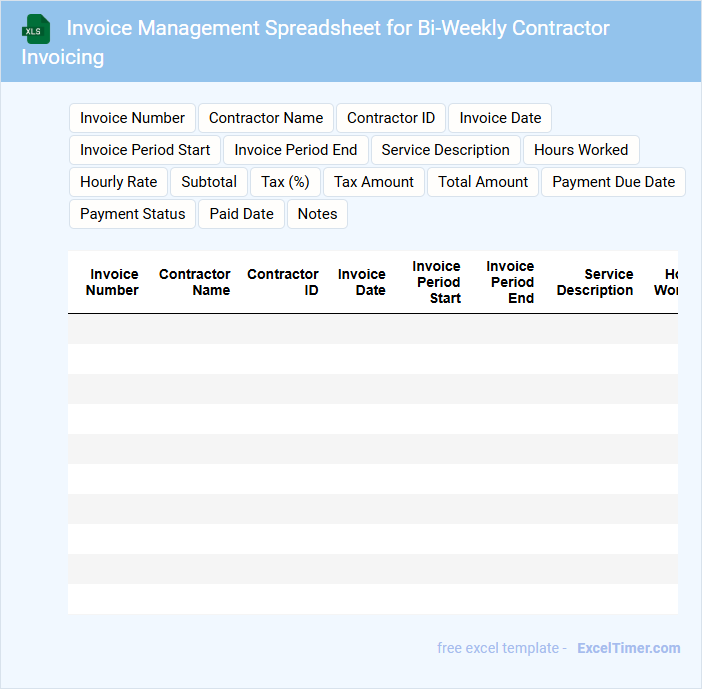Select the Hourly Rate tag
The image size is (702, 689).
point(119,182)
